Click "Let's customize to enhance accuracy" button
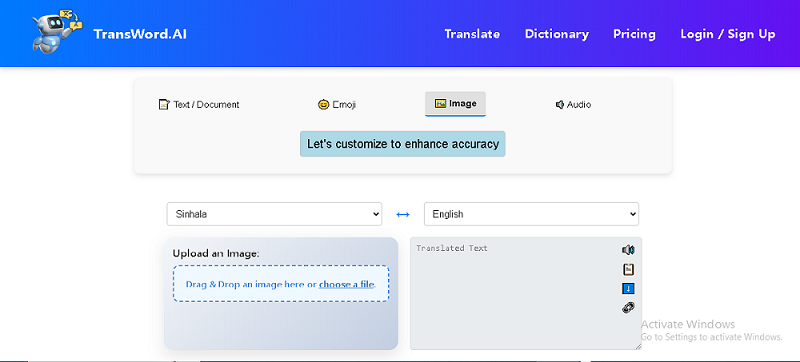Viewport: 800px width, 362px height. 403,144
